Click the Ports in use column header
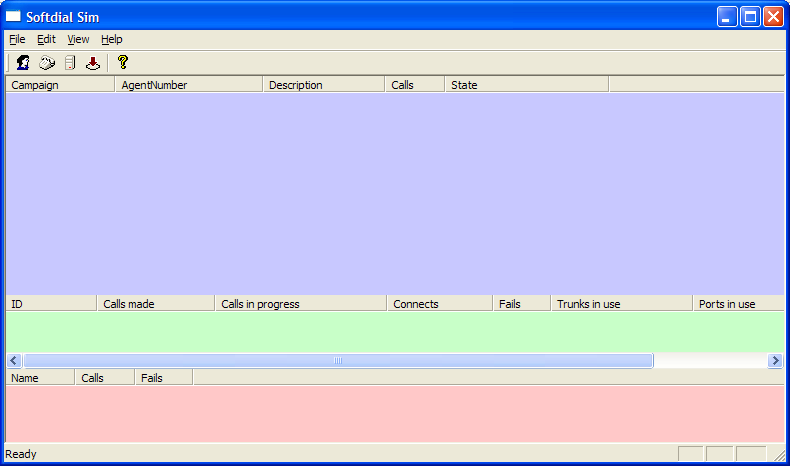 click(739, 304)
